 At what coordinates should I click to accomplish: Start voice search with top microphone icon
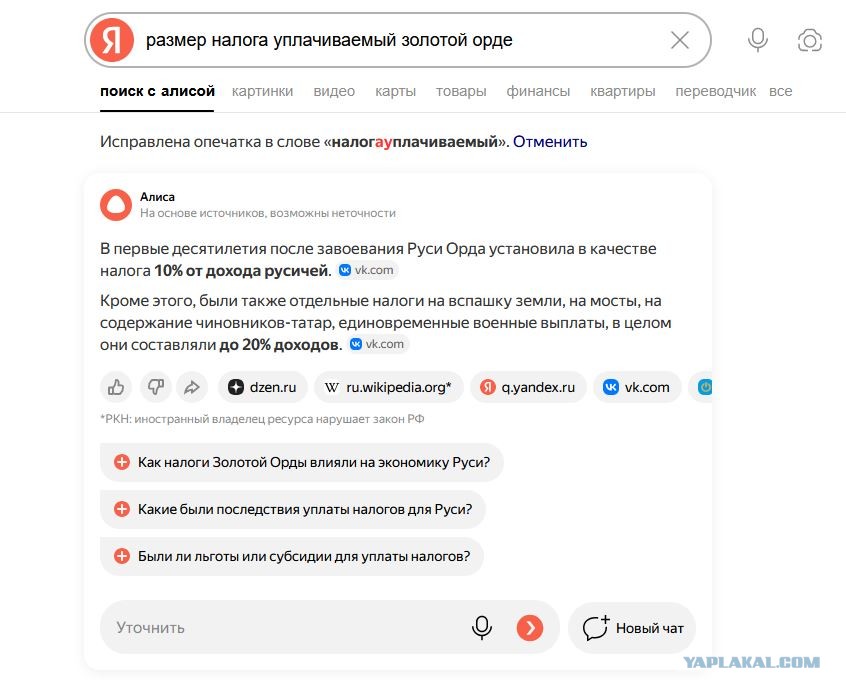[x=758, y=40]
